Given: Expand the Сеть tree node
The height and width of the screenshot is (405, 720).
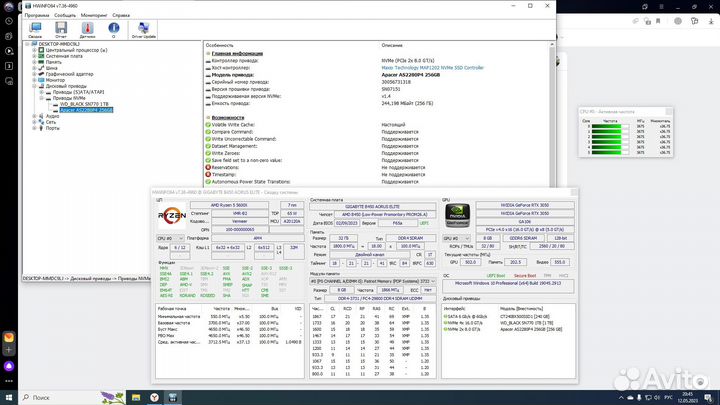Looking at the screenshot, I should coord(34,122).
